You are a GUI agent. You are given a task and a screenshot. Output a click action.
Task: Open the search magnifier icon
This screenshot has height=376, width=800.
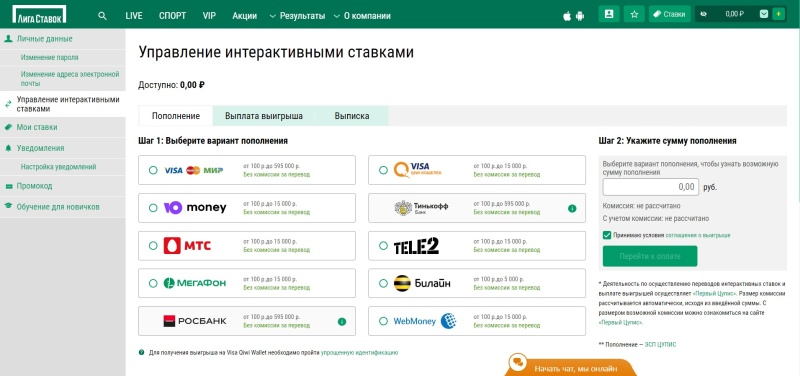coord(103,16)
